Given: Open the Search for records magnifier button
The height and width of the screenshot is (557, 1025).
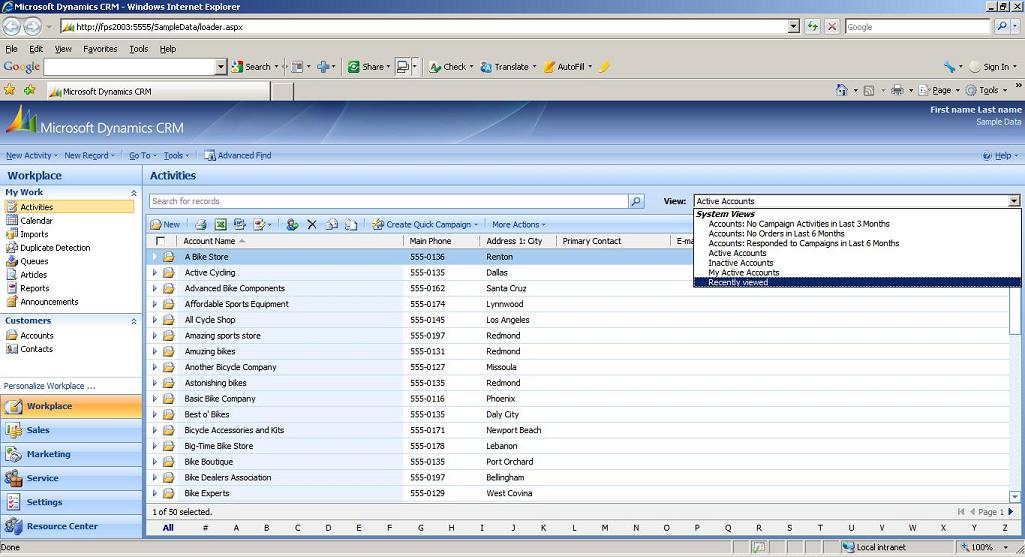Looking at the screenshot, I should point(636,201).
